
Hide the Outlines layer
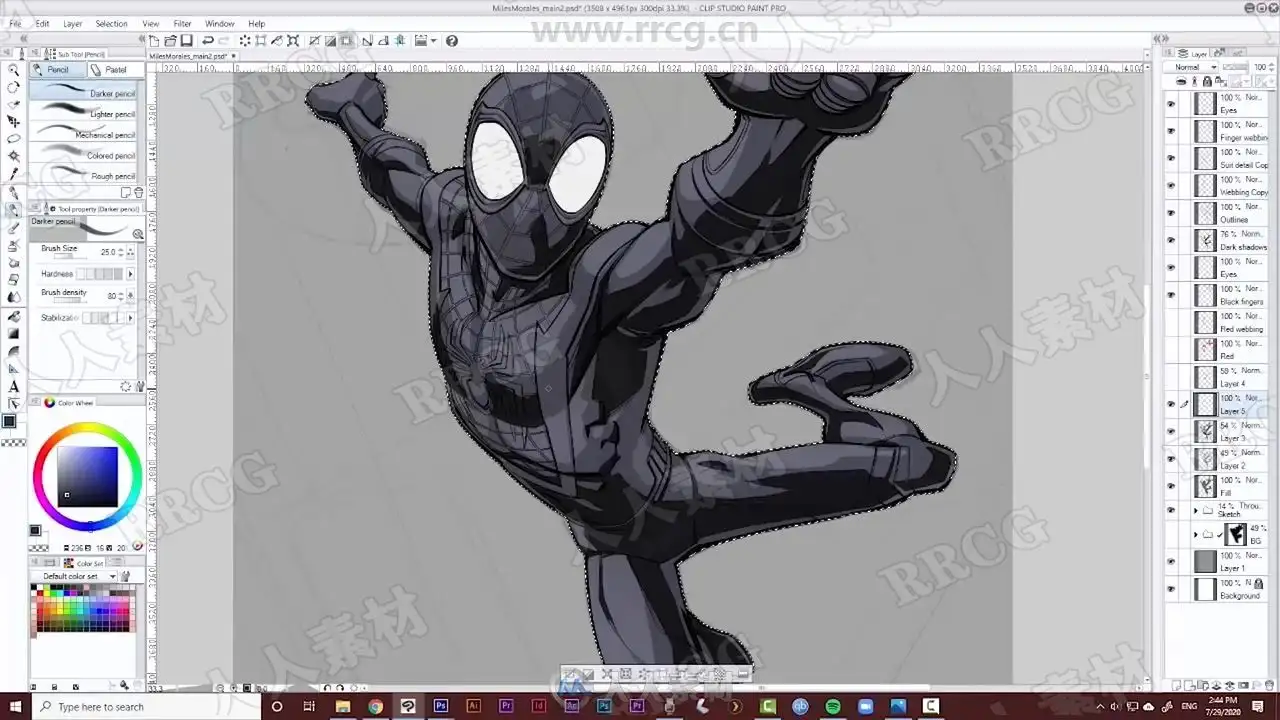pos(1171,213)
